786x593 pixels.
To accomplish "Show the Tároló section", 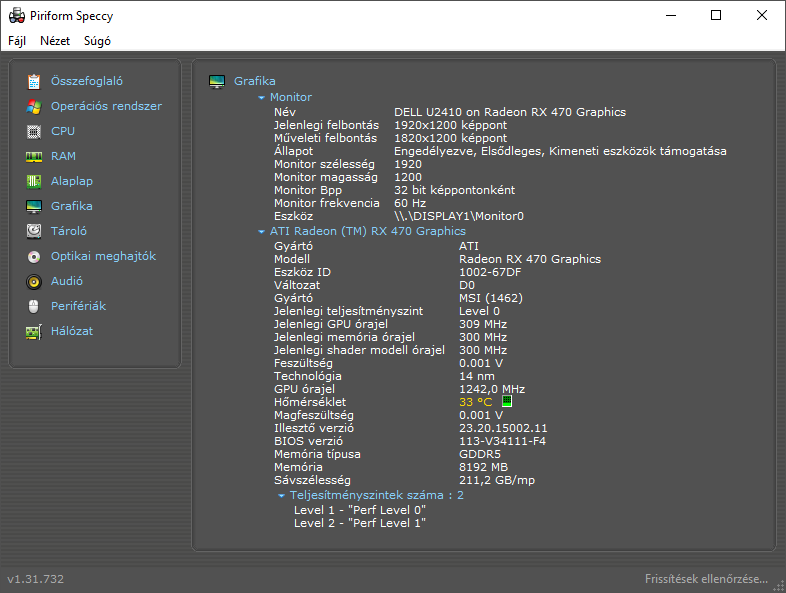I will point(69,231).
